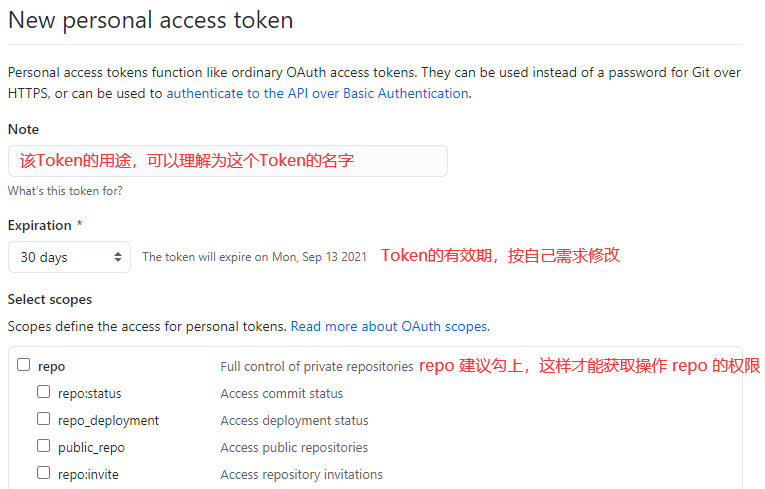This screenshot has height=489, width=765.
Task: Click the repo scope label
Action: pos(51,367)
